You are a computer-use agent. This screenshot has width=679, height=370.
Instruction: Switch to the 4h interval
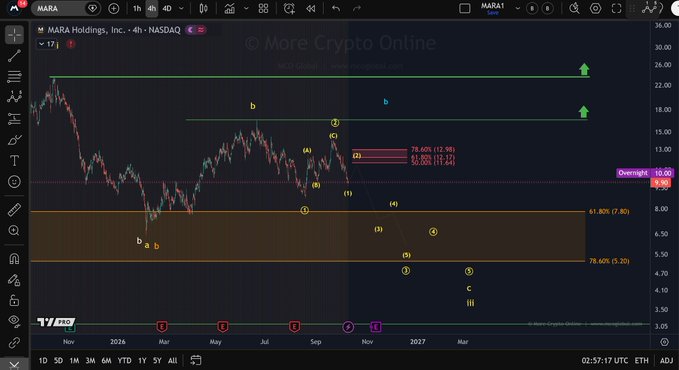tap(152, 8)
